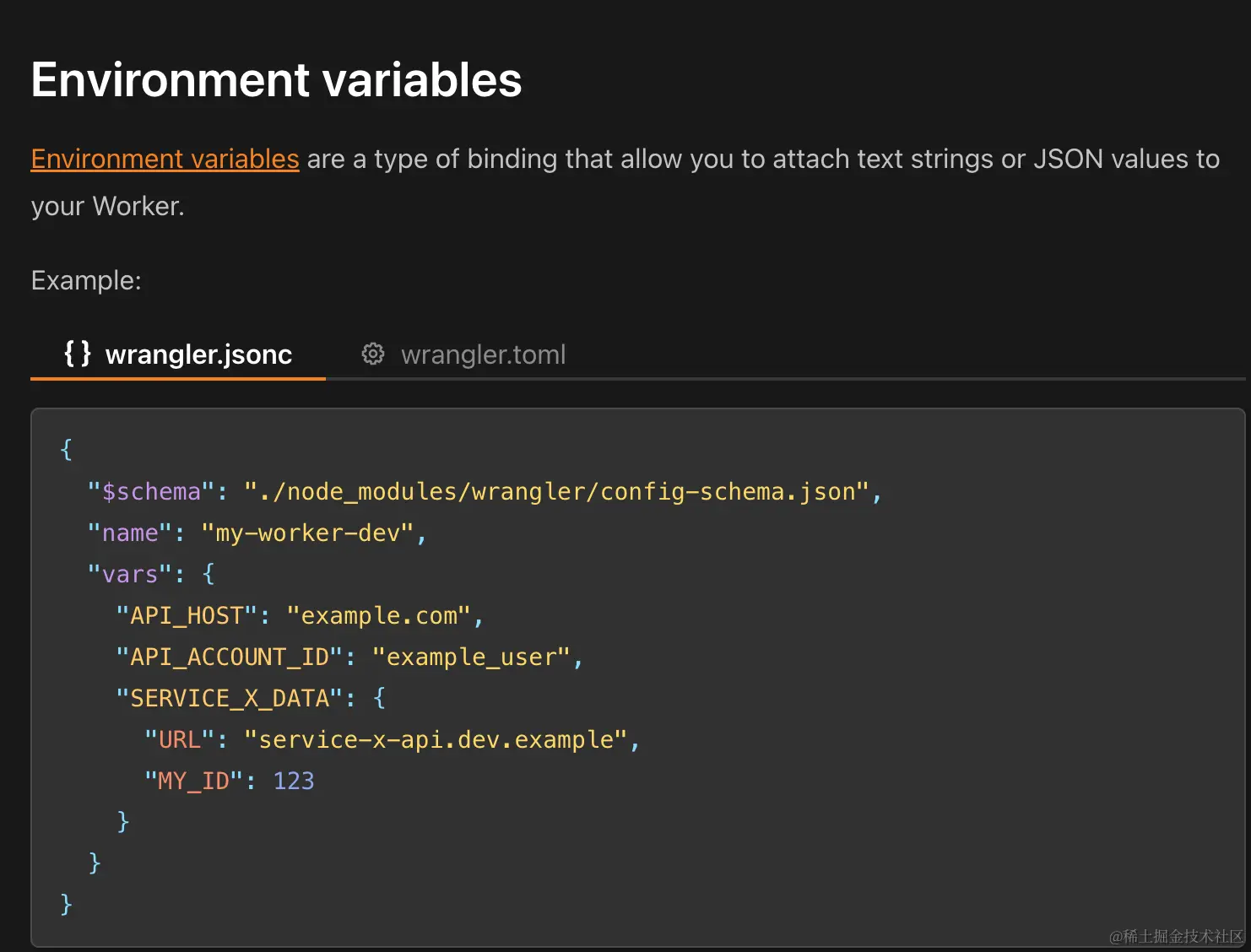Click the "URL" key in the code
The image size is (1251, 952).
pyautogui.click(x=179, y=739)
